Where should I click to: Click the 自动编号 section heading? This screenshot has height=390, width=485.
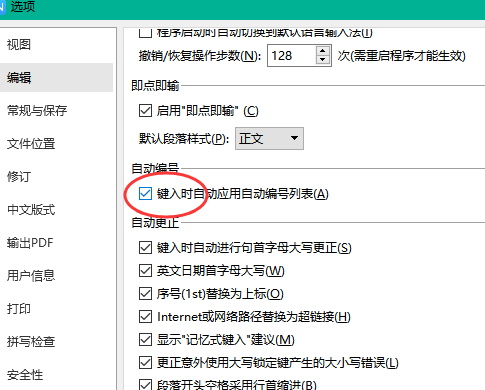coord(155,168)
